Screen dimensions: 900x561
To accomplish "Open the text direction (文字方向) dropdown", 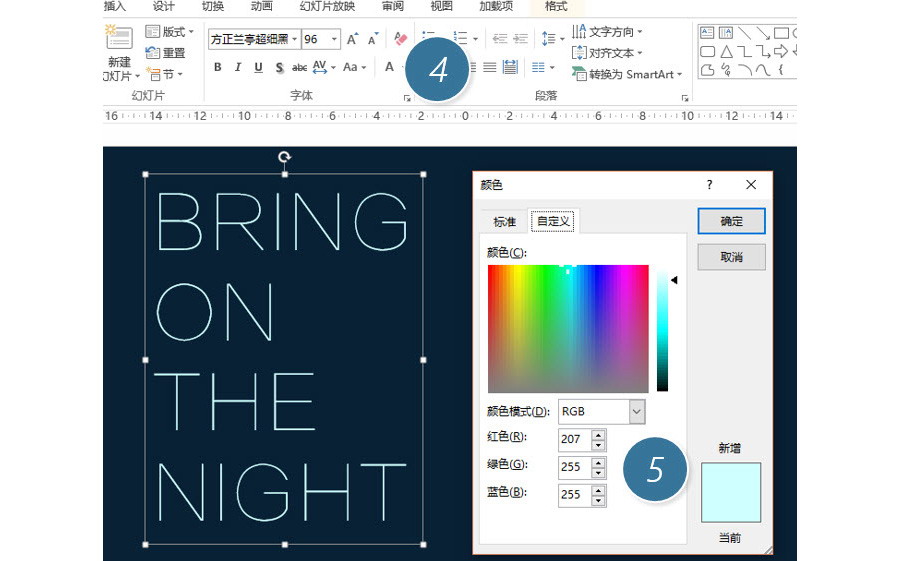I will click(607, 32).
